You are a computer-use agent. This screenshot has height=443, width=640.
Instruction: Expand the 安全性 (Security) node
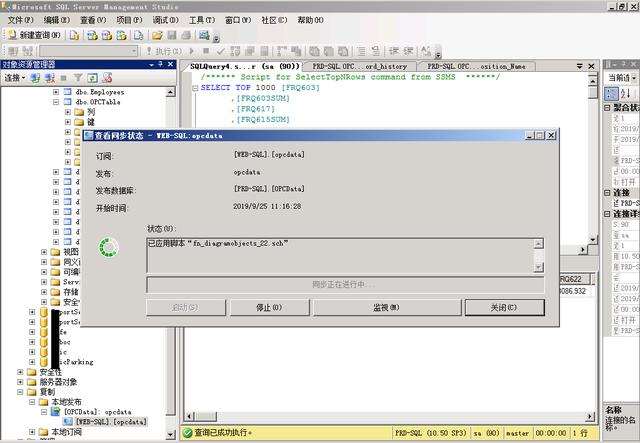click(21, 372)
